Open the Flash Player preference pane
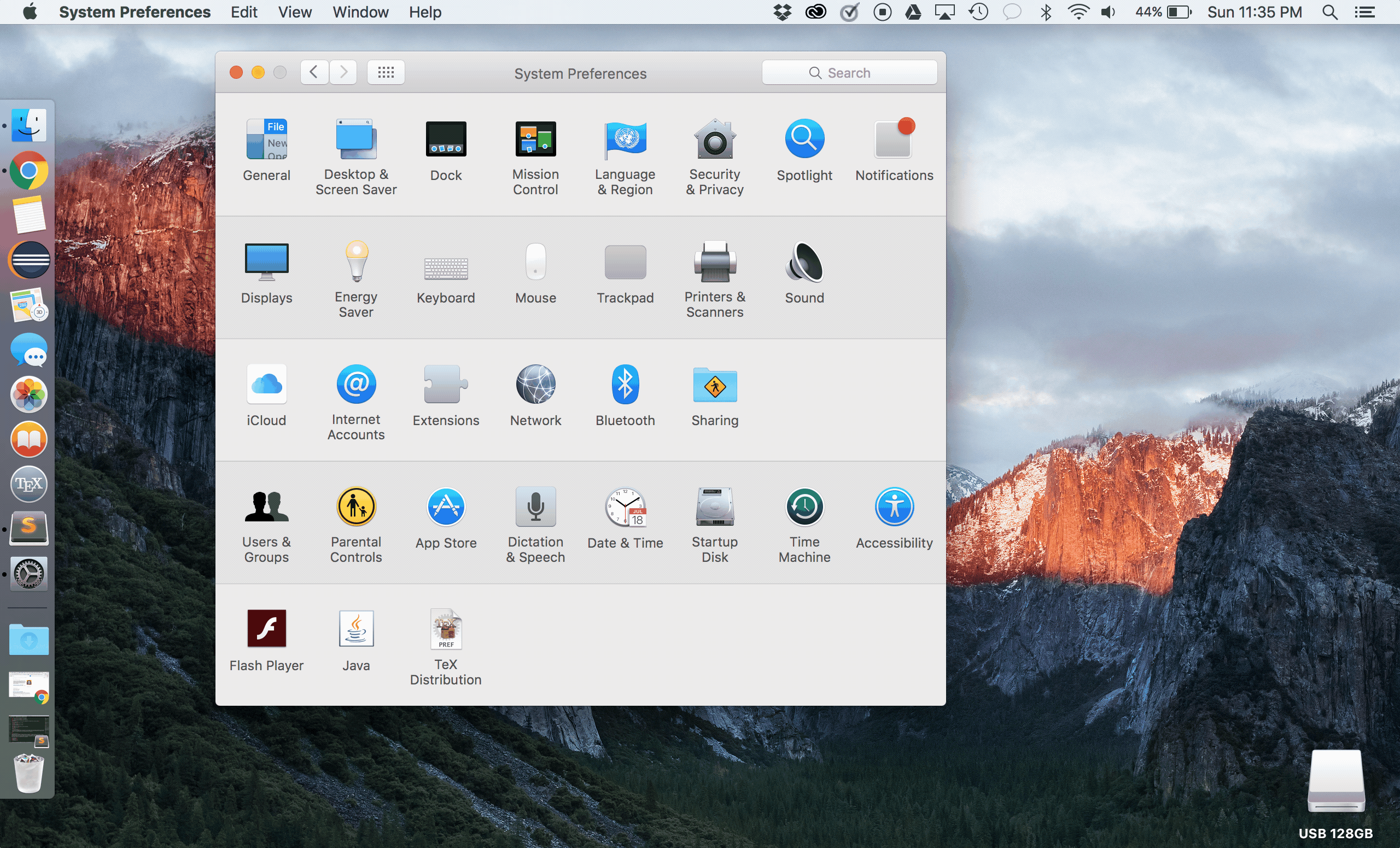 266,641
